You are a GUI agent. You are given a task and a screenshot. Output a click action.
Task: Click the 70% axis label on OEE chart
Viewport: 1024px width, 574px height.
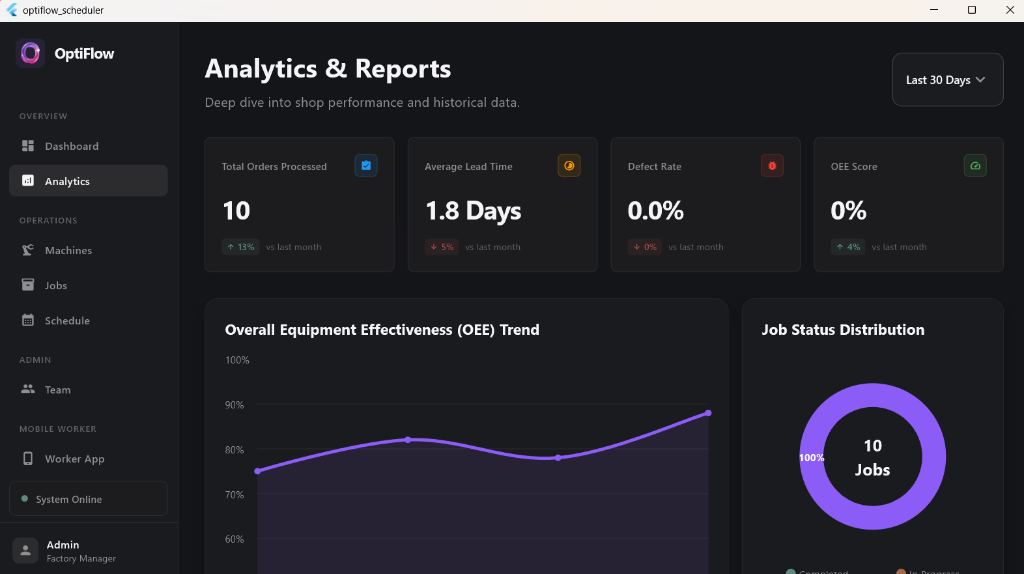pos(234,494)
